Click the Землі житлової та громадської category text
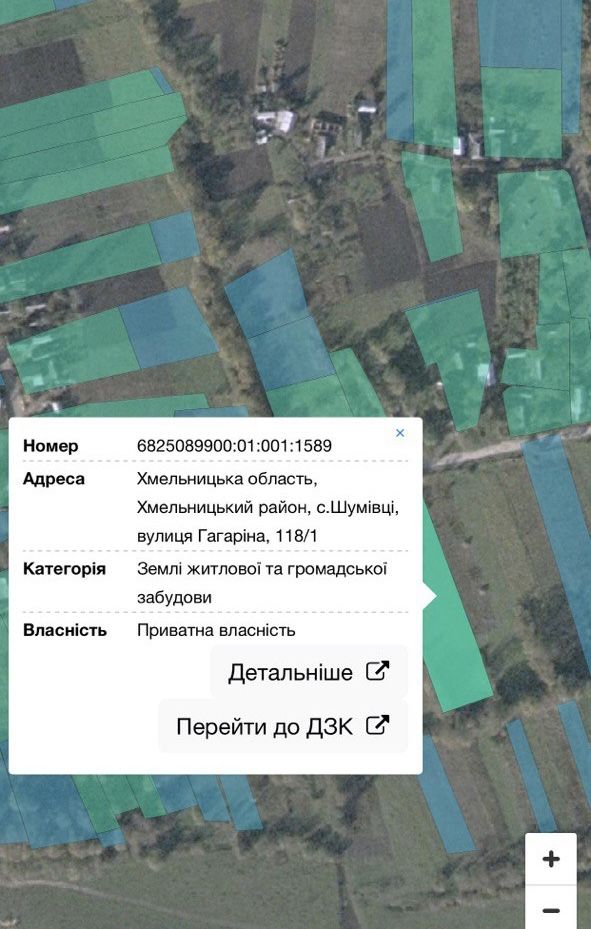This screenshot has width=591, height=929. coord(262,569)
